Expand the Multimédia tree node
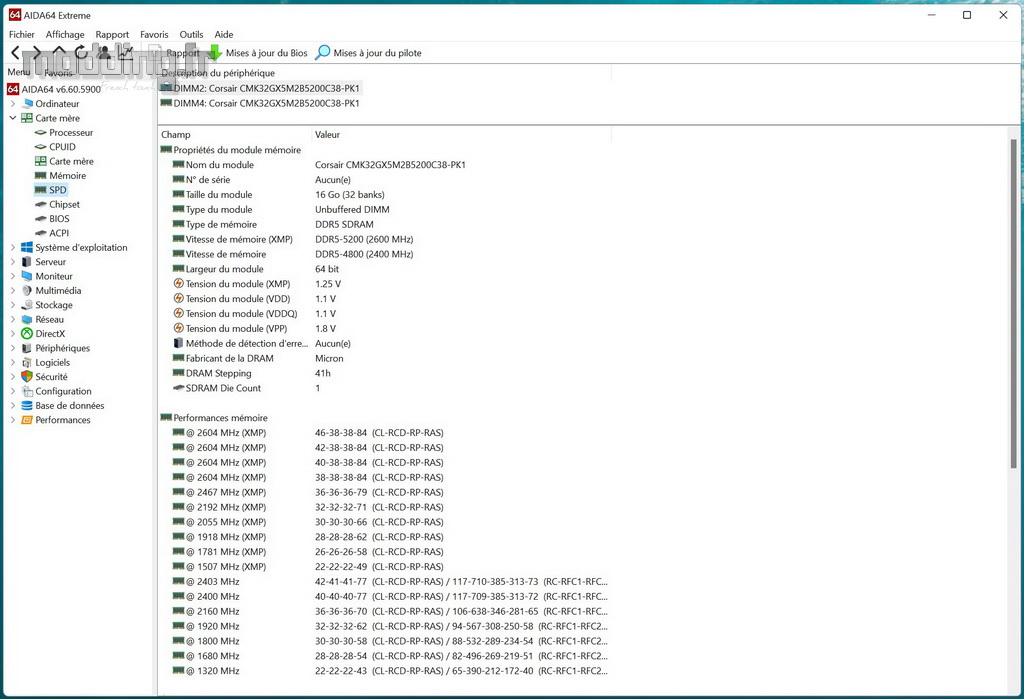 12,290
